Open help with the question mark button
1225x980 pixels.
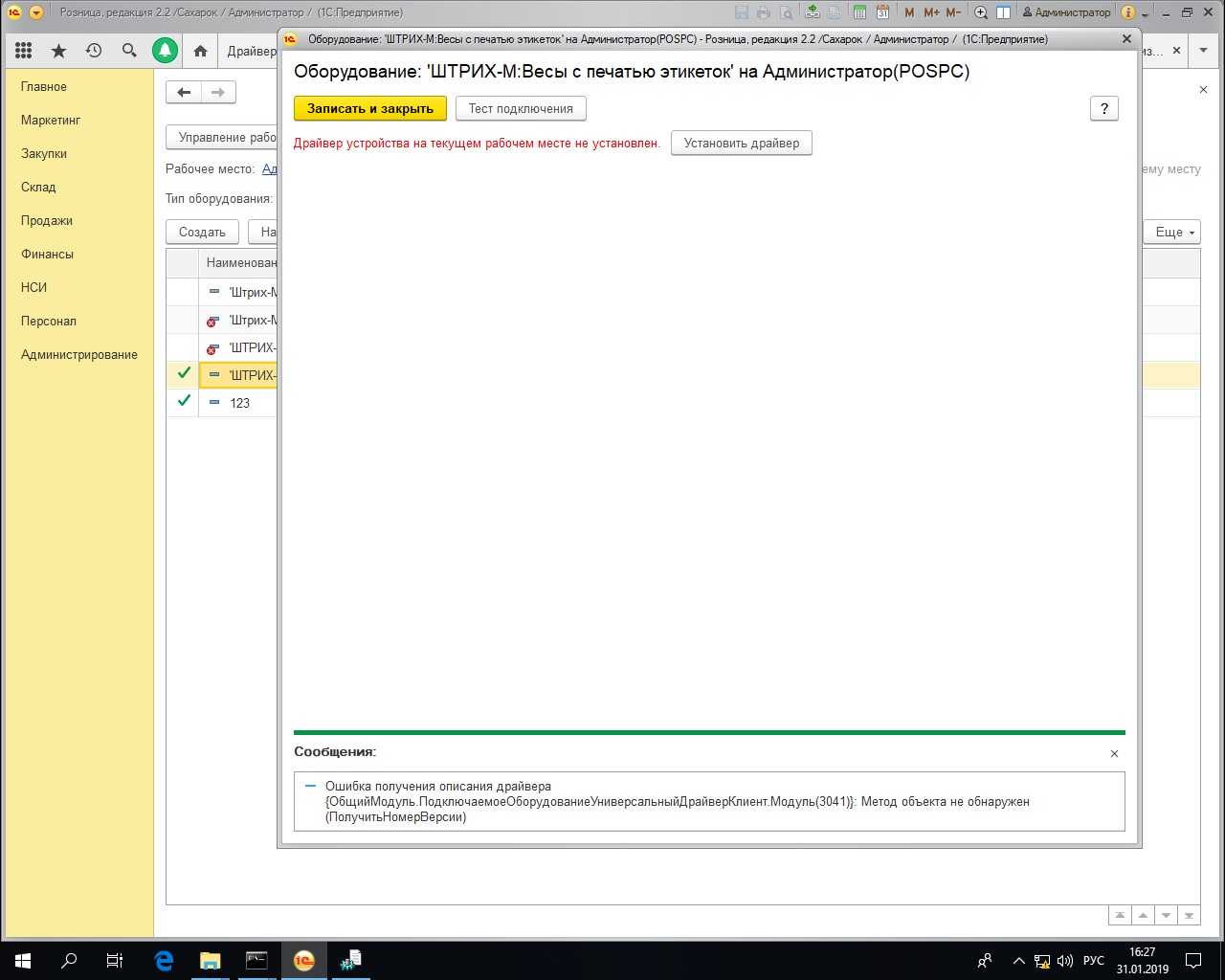(x=1104, y=108)
